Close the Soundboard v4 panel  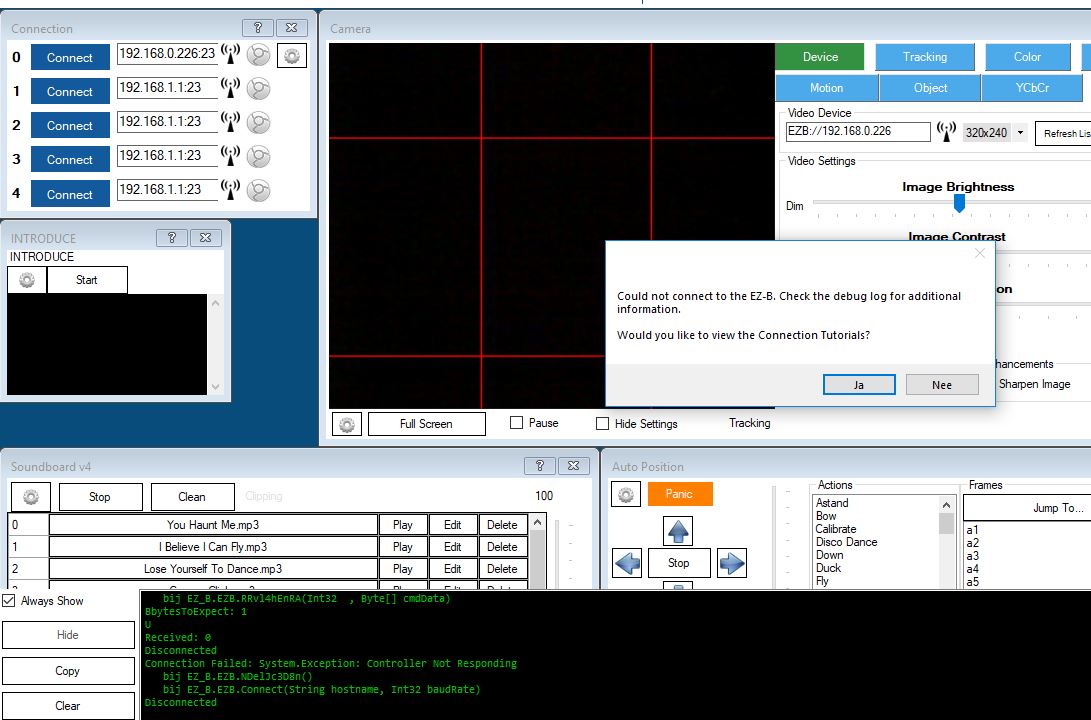573,466
